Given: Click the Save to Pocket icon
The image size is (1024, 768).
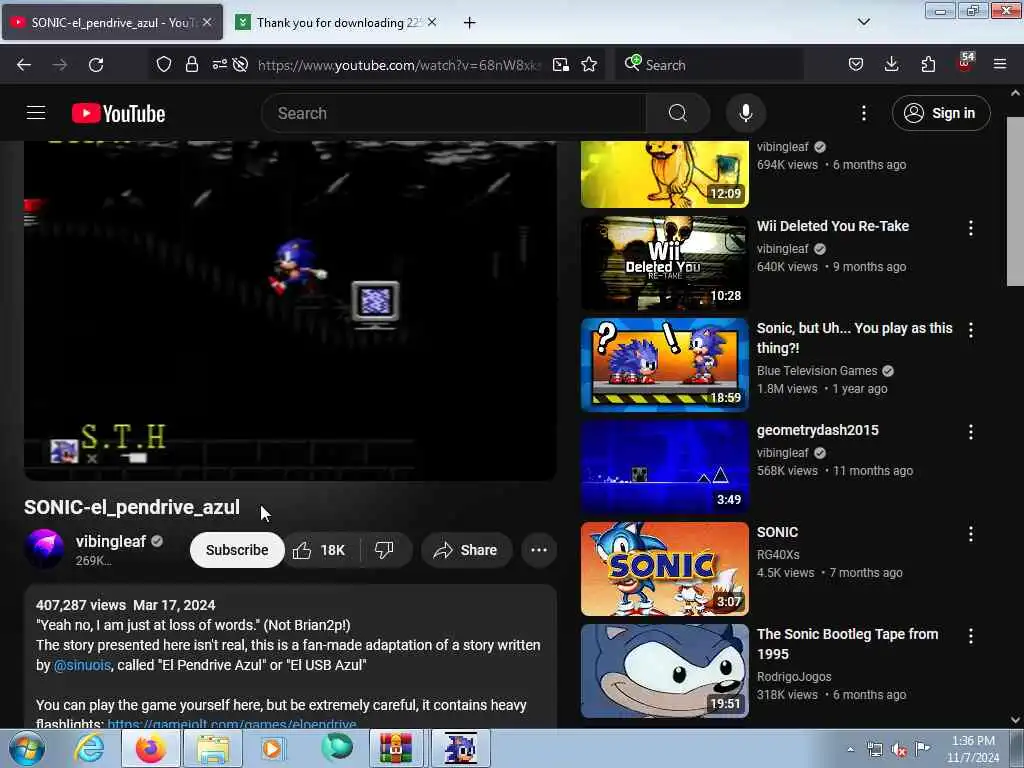Looking at the screenshot, I should 856,64.
